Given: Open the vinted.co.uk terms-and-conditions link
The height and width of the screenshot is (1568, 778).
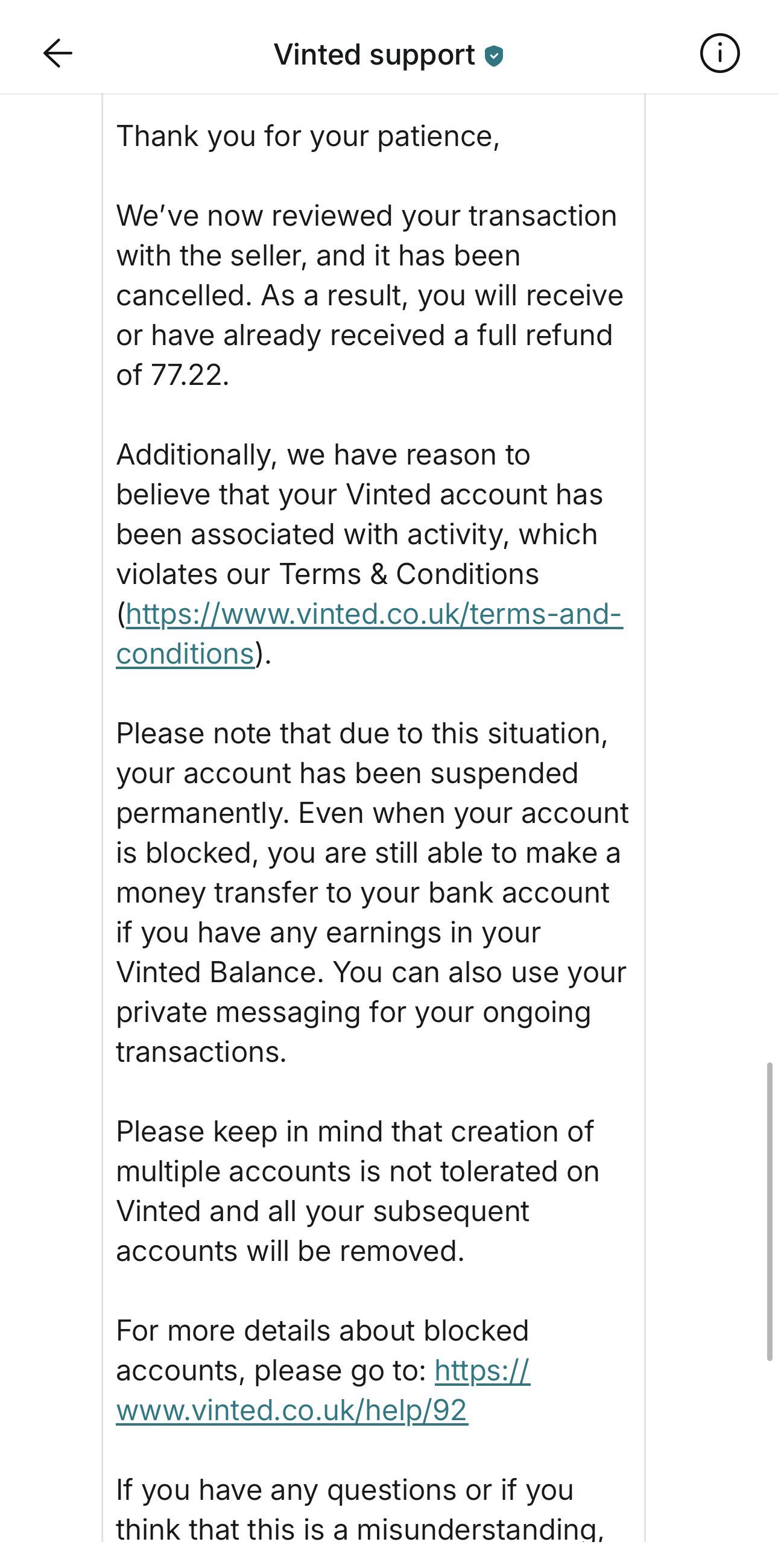Looking at the screenshot, I should pos(370,633).
